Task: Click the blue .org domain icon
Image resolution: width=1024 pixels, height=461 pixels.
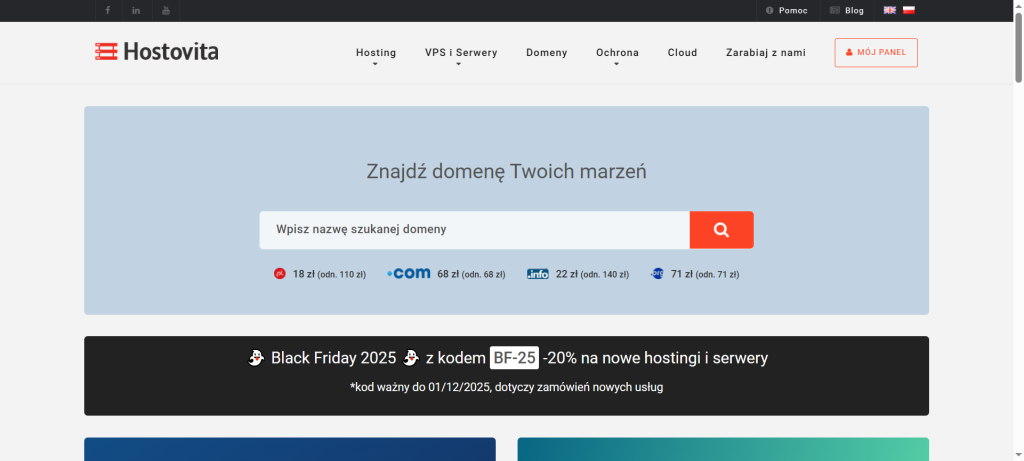Action: pos(657,273)
